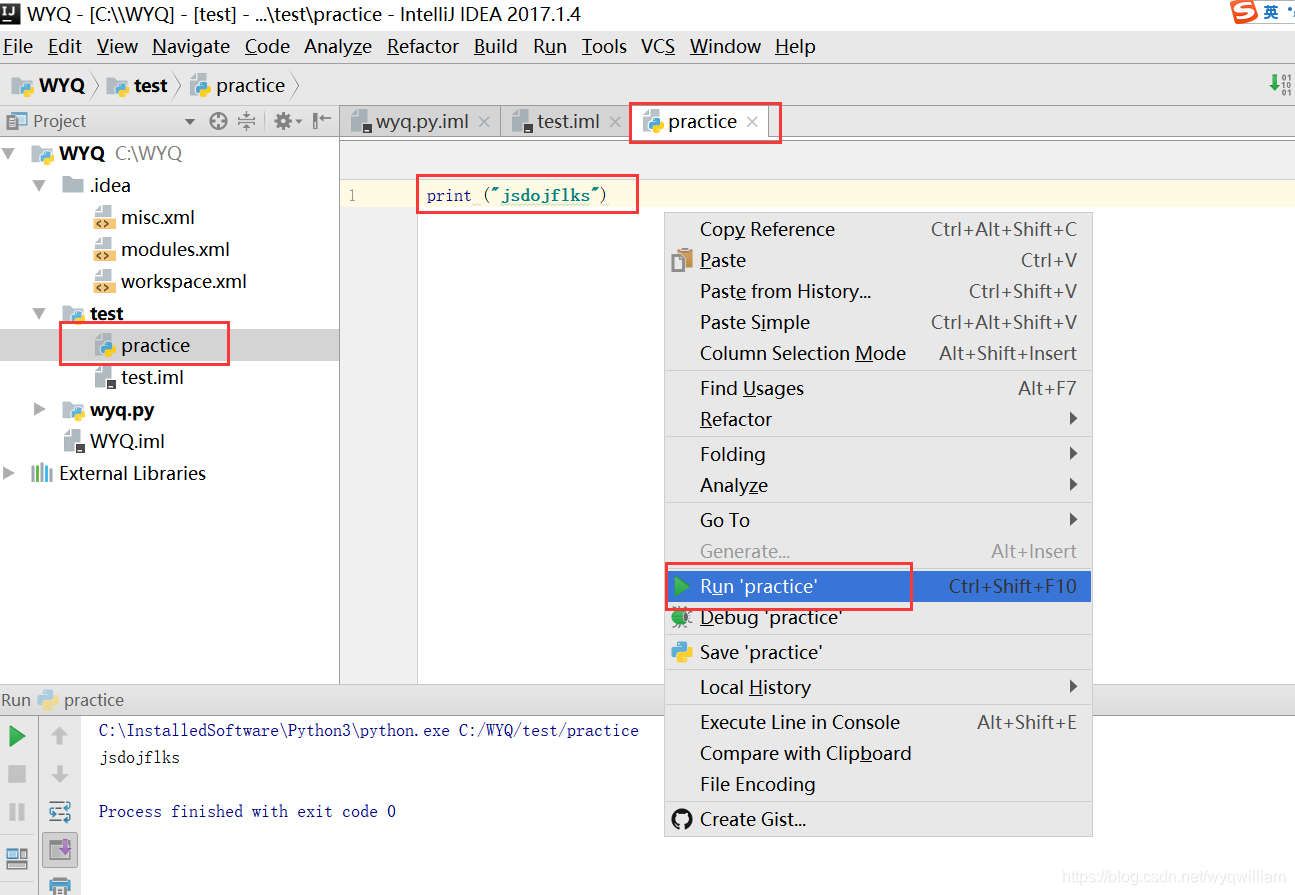The image size is (1295, 895).
Task: Click the Sogou input method tray icon
Action: [1244, 12]
